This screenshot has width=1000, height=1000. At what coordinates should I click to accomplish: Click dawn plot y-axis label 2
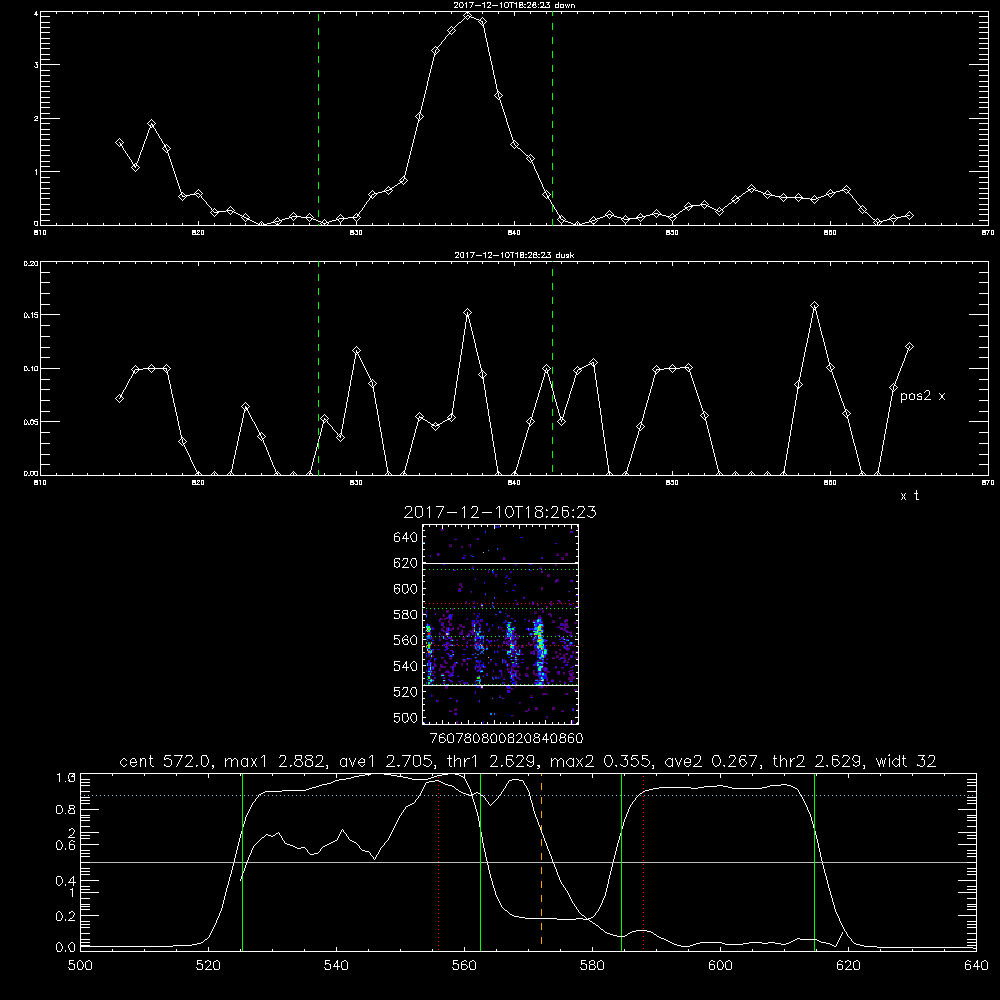(36, 119)
